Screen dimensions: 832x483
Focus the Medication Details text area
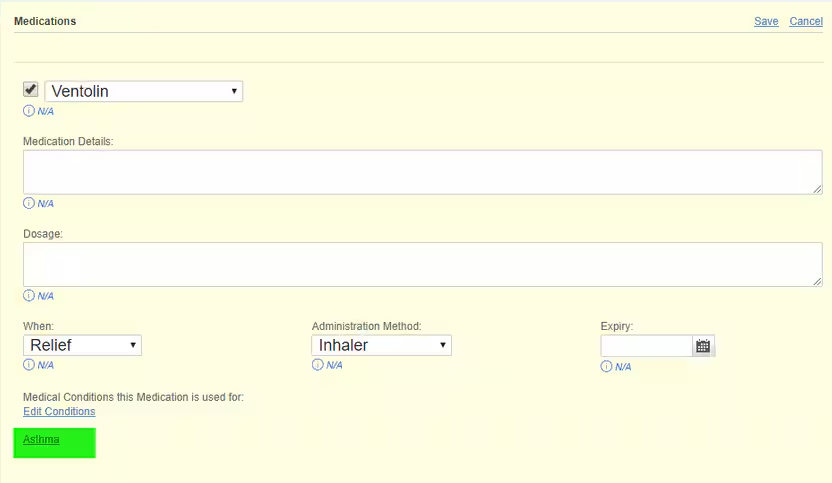(x=422, y=172)
